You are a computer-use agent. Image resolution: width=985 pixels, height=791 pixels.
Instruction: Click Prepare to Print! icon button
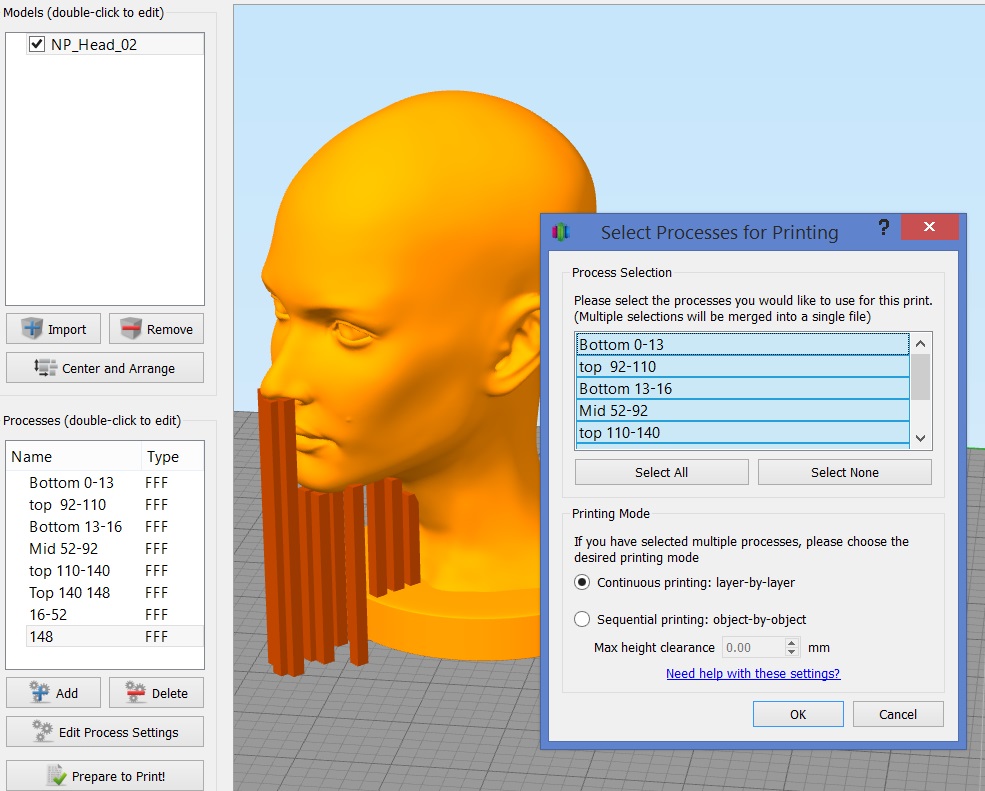[56, 776]
